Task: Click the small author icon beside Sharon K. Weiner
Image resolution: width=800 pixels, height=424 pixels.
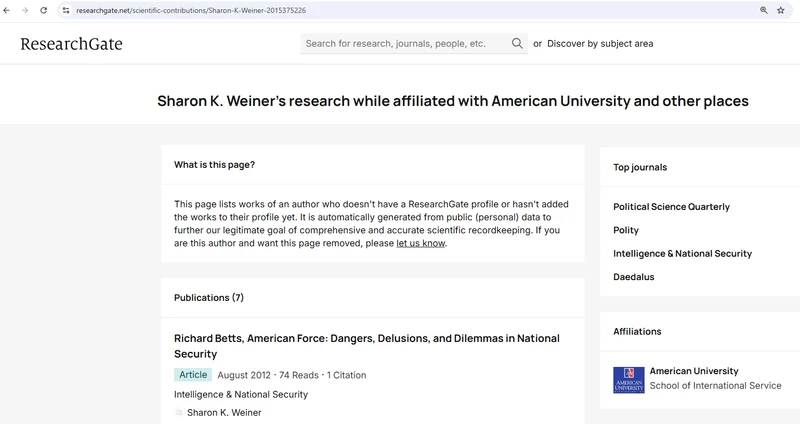Action: coord(179,412)
